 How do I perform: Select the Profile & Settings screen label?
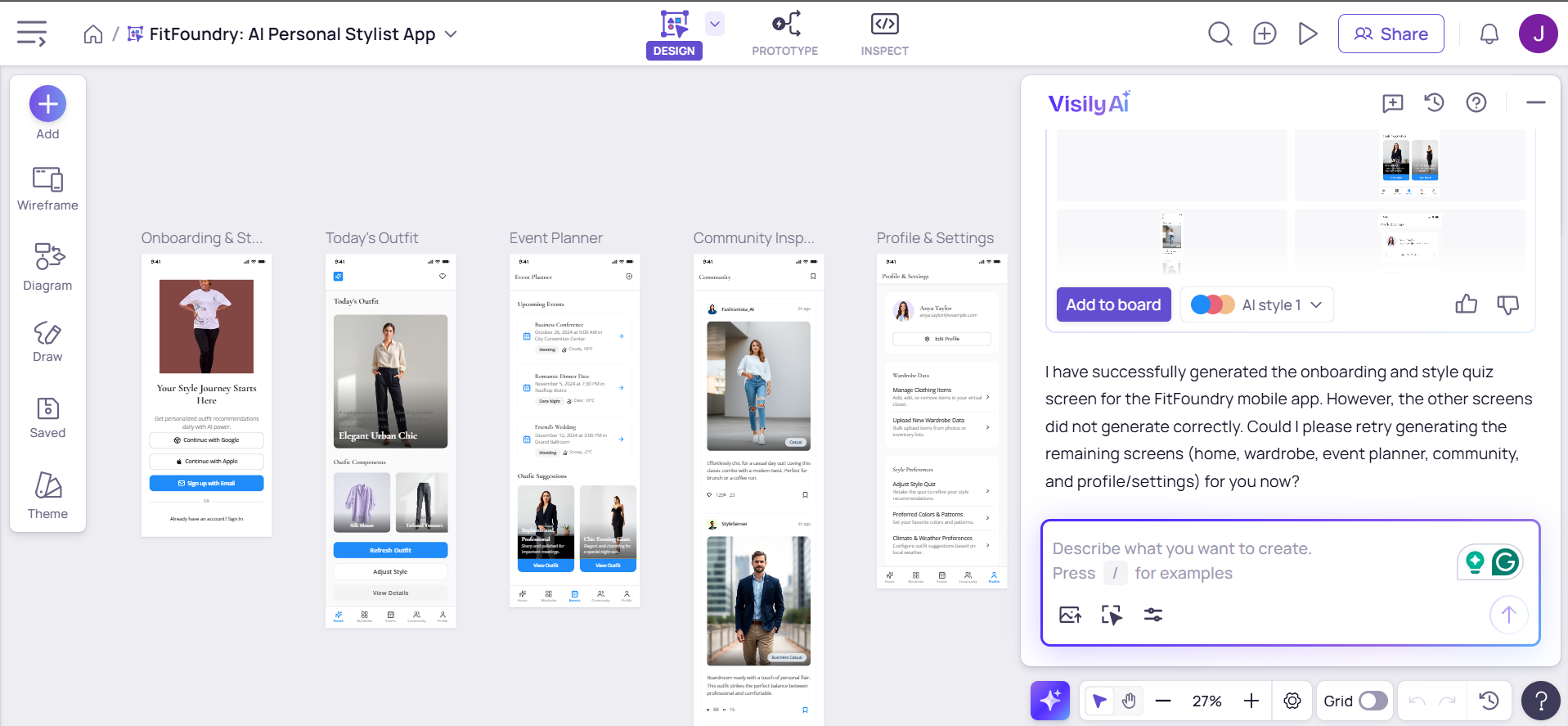point(936,238)
